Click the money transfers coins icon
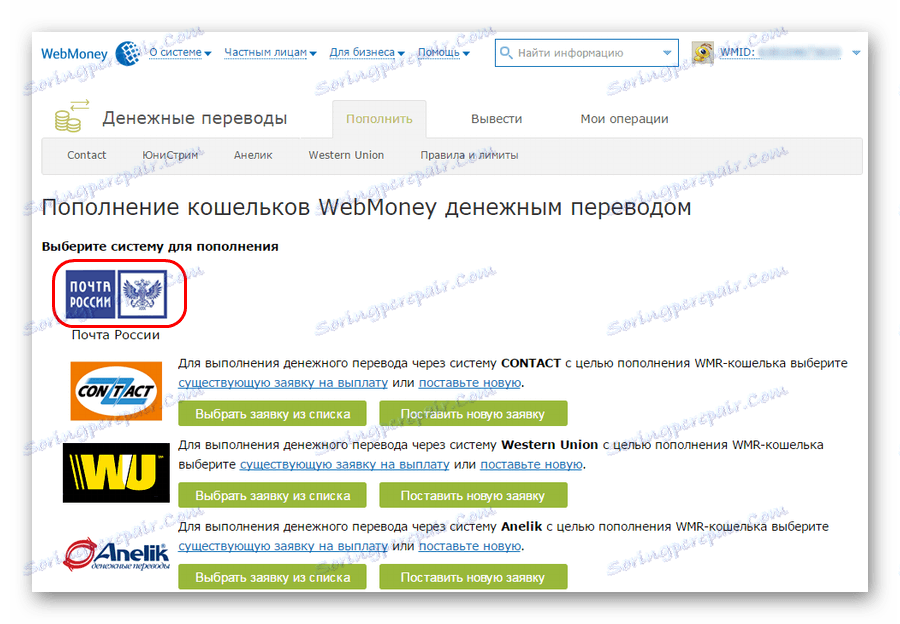Image resolution: width=900 pixels, height=624 pixels. (72, 116)
